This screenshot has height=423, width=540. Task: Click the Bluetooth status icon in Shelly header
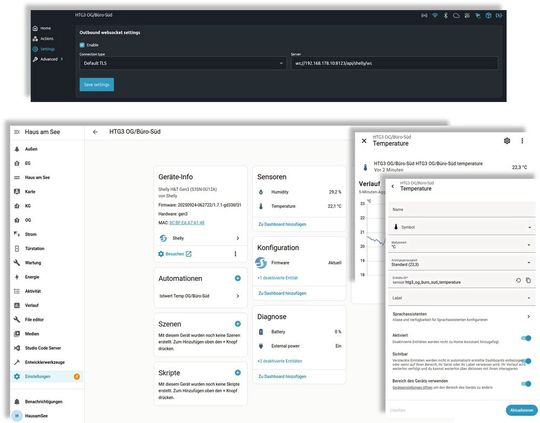point(445,16)
